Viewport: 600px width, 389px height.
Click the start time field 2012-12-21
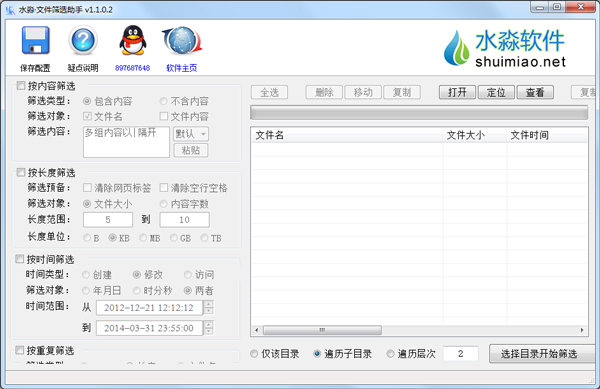click(150, 308)
